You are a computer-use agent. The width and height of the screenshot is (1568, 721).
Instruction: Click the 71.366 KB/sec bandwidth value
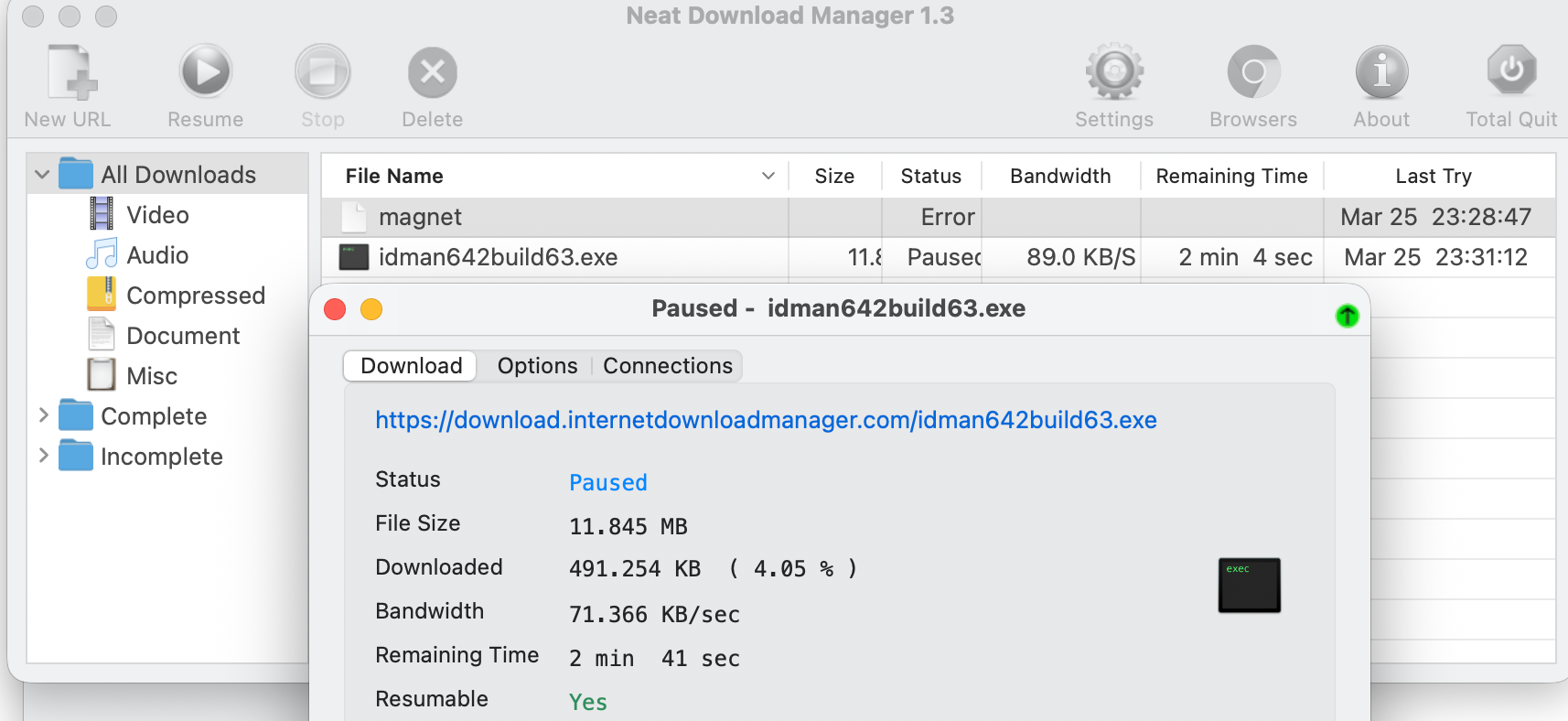[x=654, y=614]
